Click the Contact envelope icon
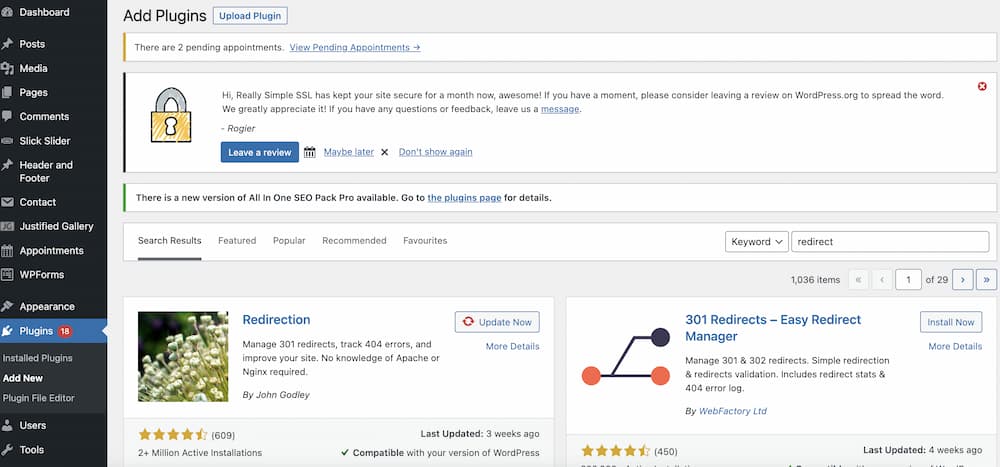 [x=7, y=202]
